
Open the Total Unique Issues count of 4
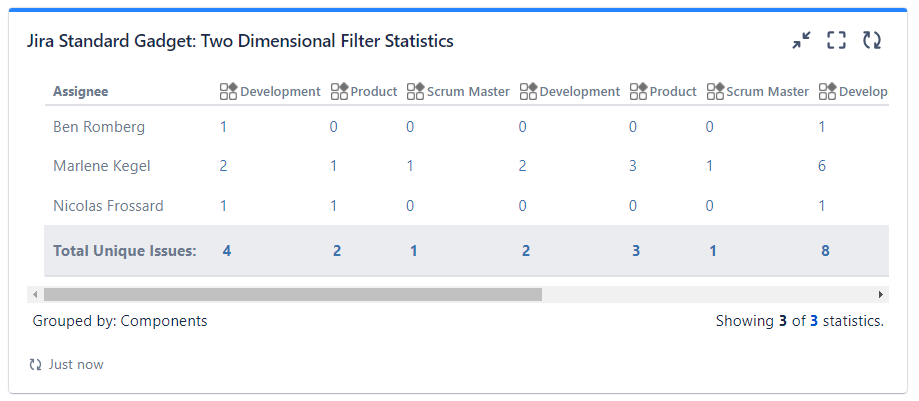pyautogui.click(x=227, y=251)
